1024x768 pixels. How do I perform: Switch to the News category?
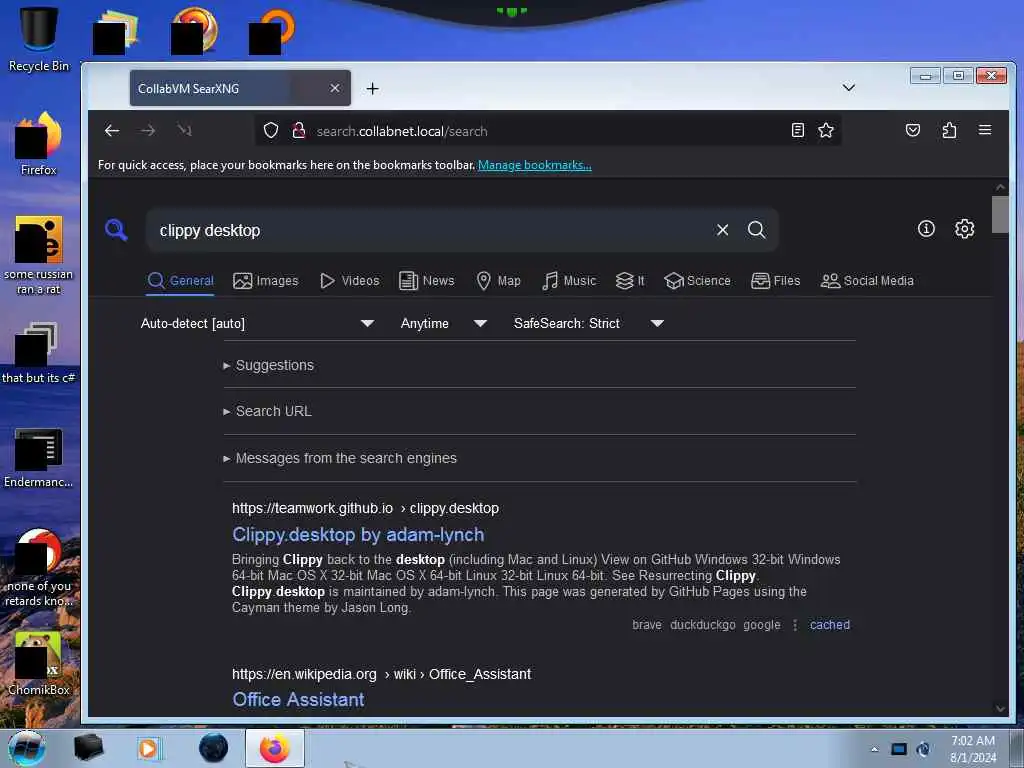pyautogui.click(x=426, y=281)
